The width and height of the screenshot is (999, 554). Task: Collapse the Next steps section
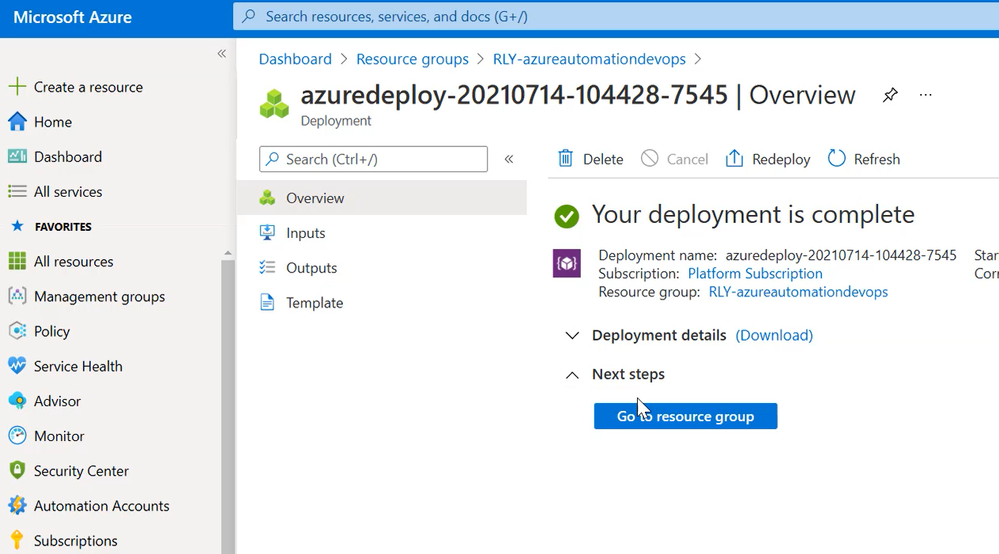point(572,375)
